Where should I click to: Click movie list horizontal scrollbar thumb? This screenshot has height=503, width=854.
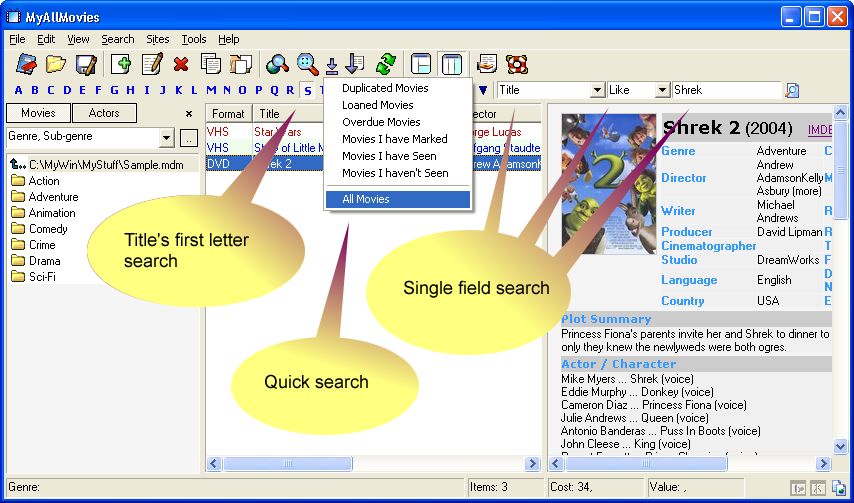coord(288,464)
